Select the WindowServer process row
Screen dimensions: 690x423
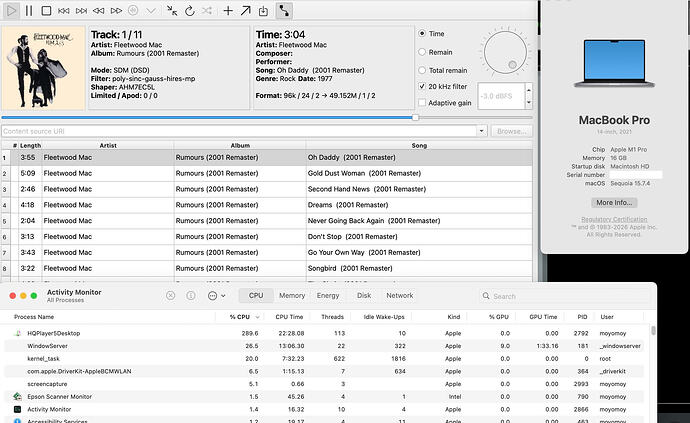pos(326,346)
